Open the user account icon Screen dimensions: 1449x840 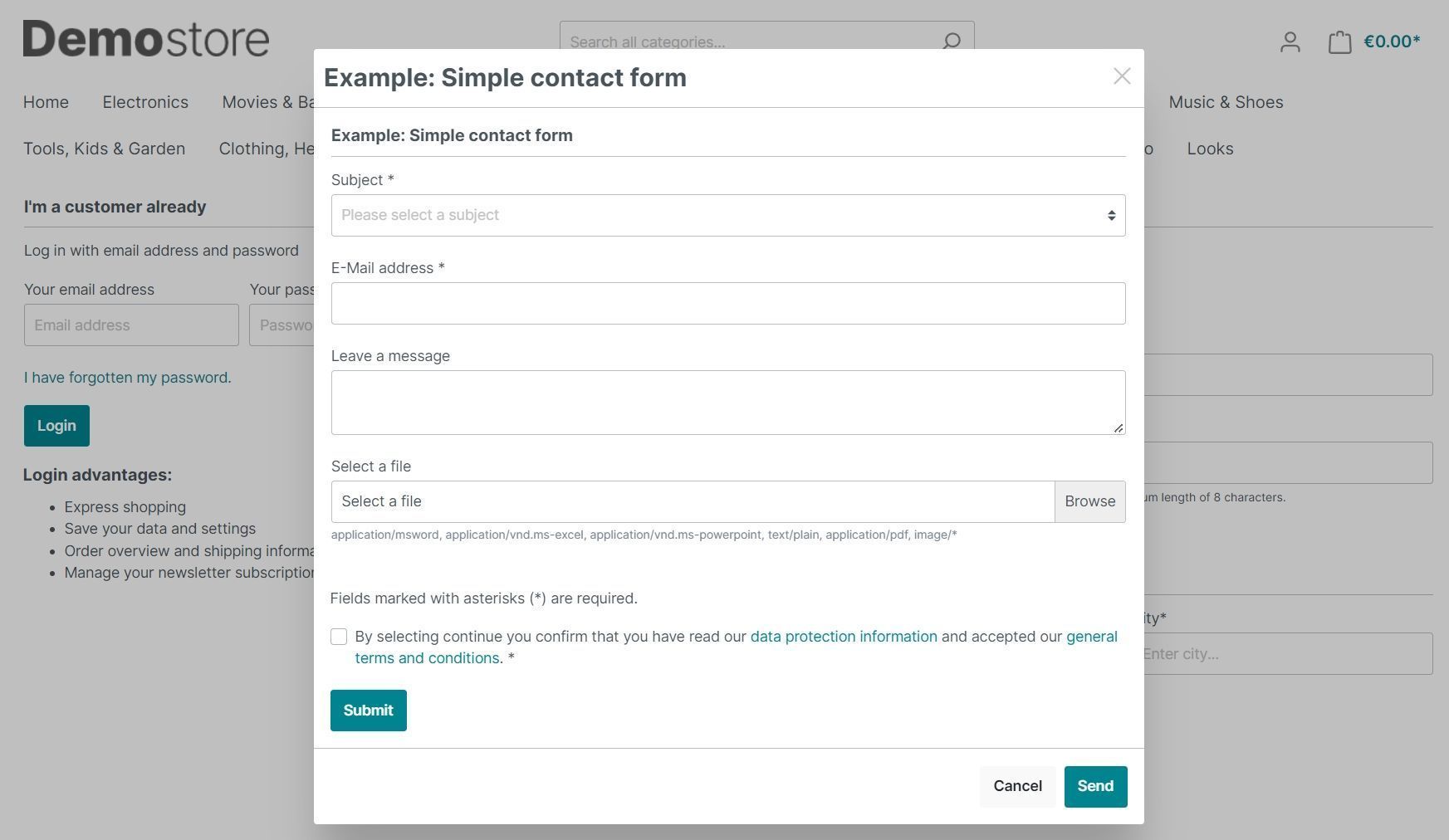click(1290, 42)
